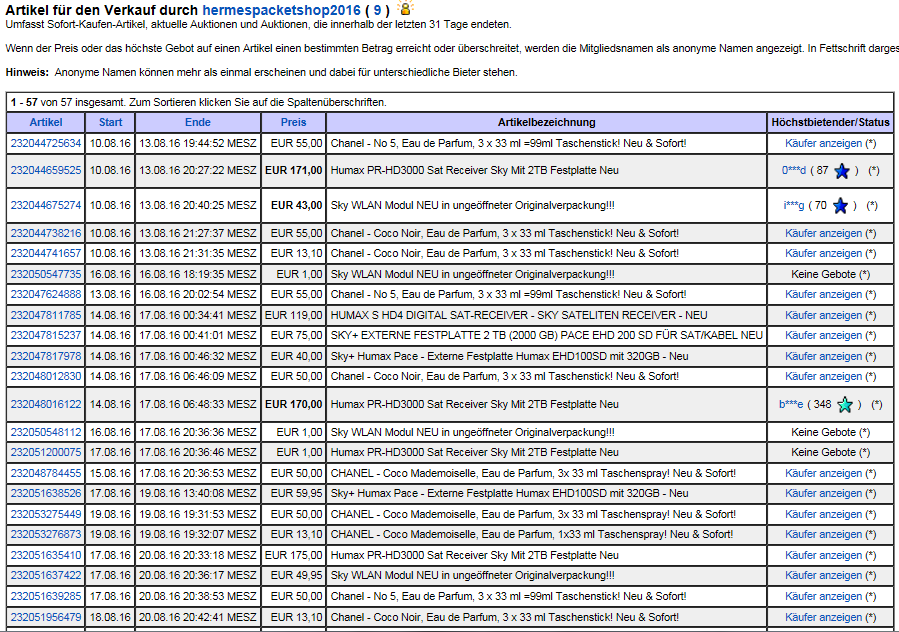899x632 pixels.
Task: Open item number 232051635410
Action: click(46, 555)
